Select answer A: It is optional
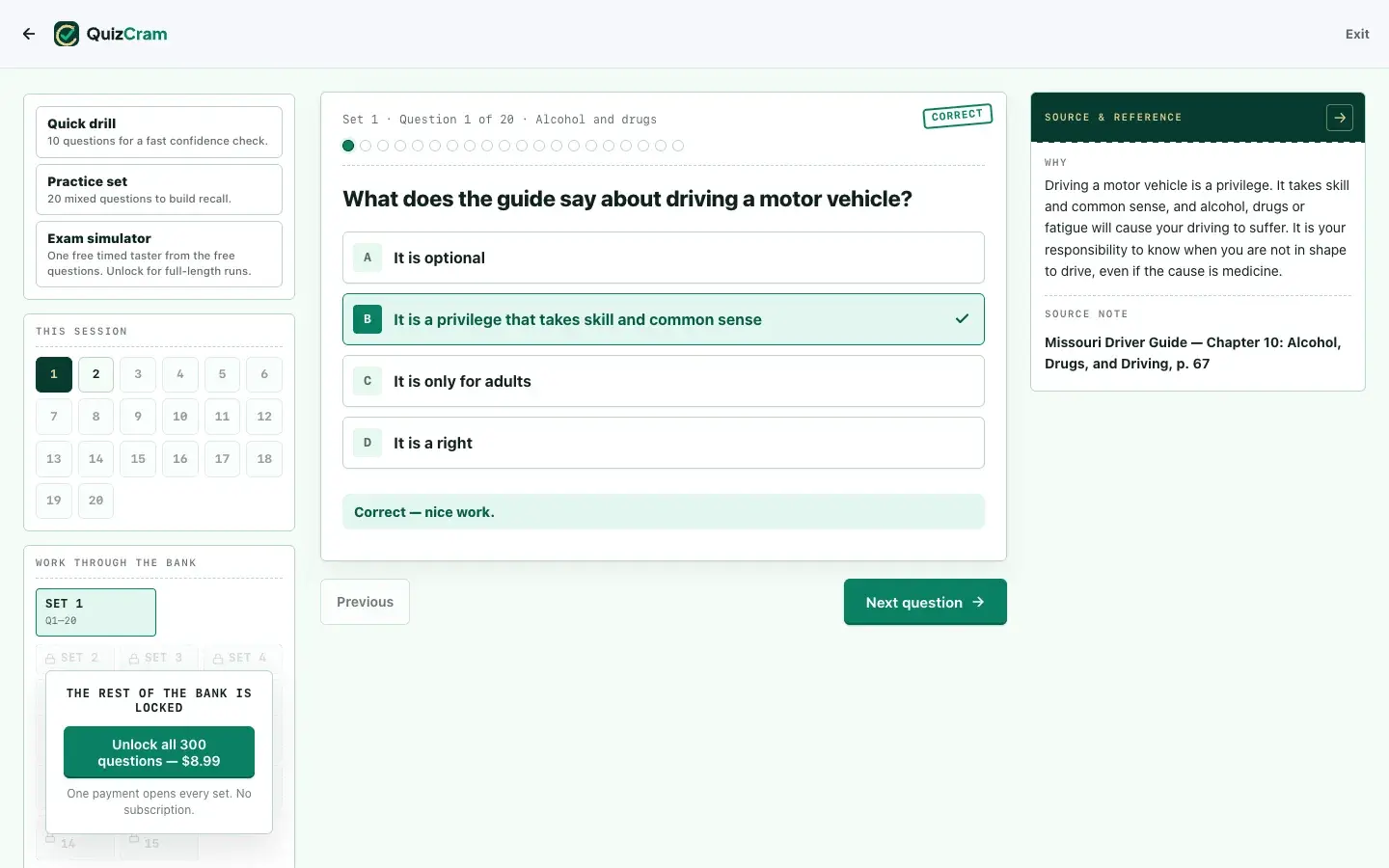The height and width of the screenshot is (868, 1389). tap(664, 258)
